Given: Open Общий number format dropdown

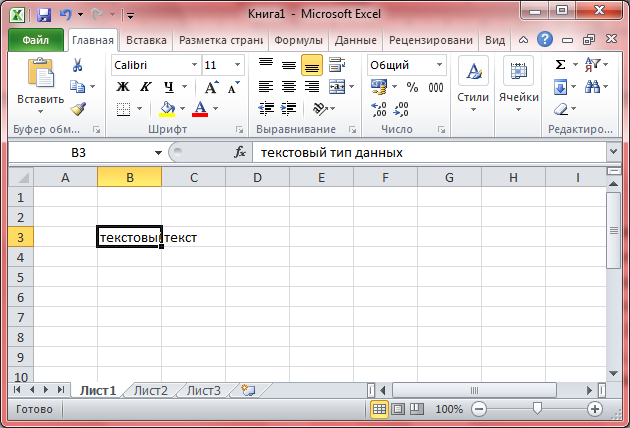Looking at the screenshot, I should click(x=440, y=65).
